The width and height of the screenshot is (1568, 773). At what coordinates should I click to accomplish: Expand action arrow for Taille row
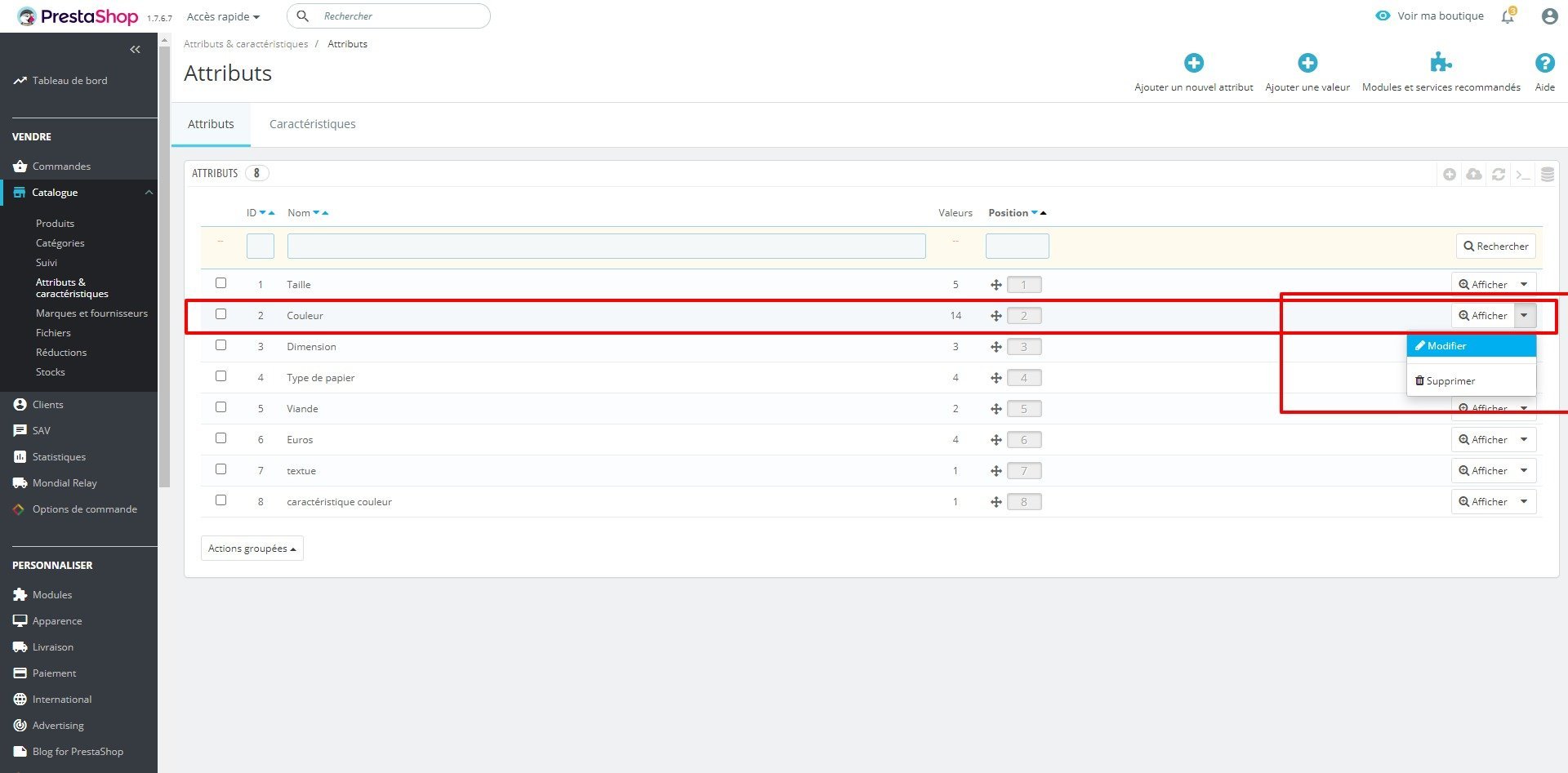(x=1524, y=285)
